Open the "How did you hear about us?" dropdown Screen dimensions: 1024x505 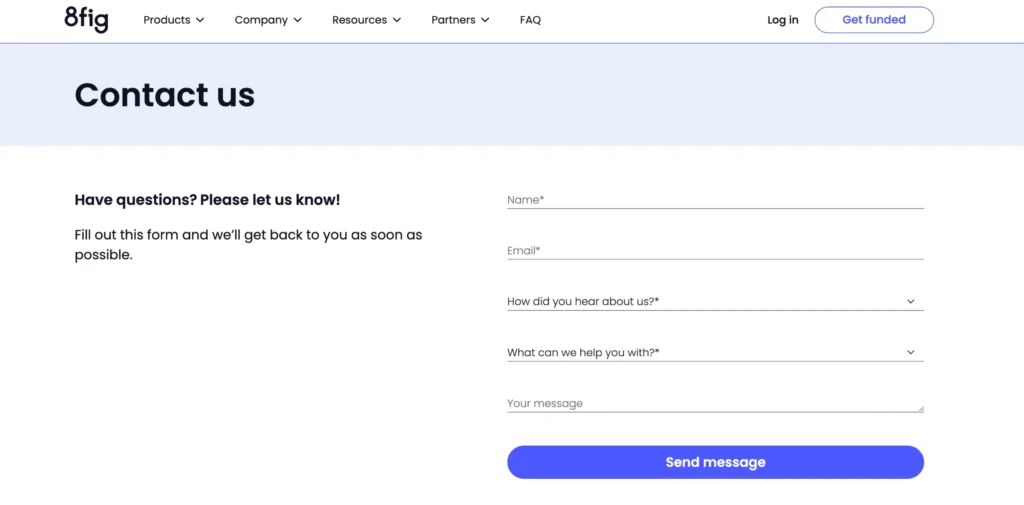(x=700, y=301)
